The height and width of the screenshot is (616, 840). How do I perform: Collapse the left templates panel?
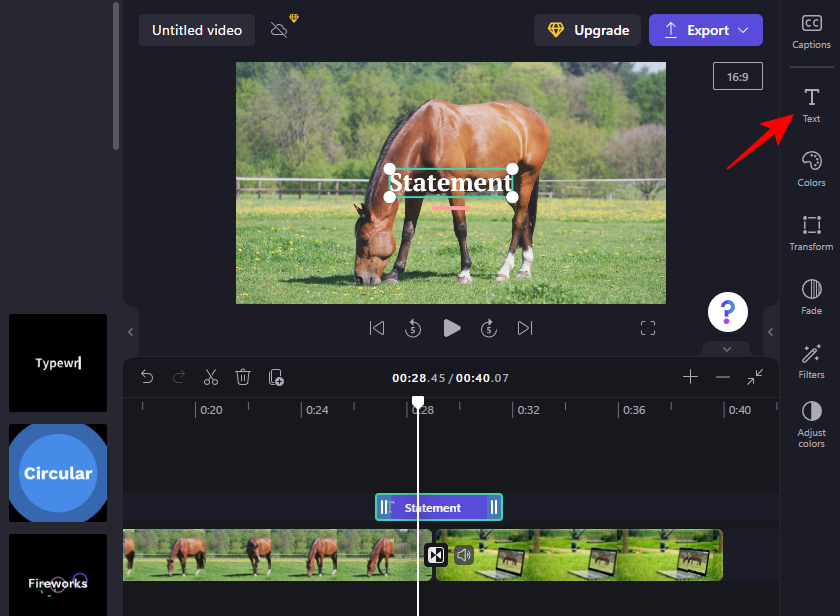coord(129,333)
